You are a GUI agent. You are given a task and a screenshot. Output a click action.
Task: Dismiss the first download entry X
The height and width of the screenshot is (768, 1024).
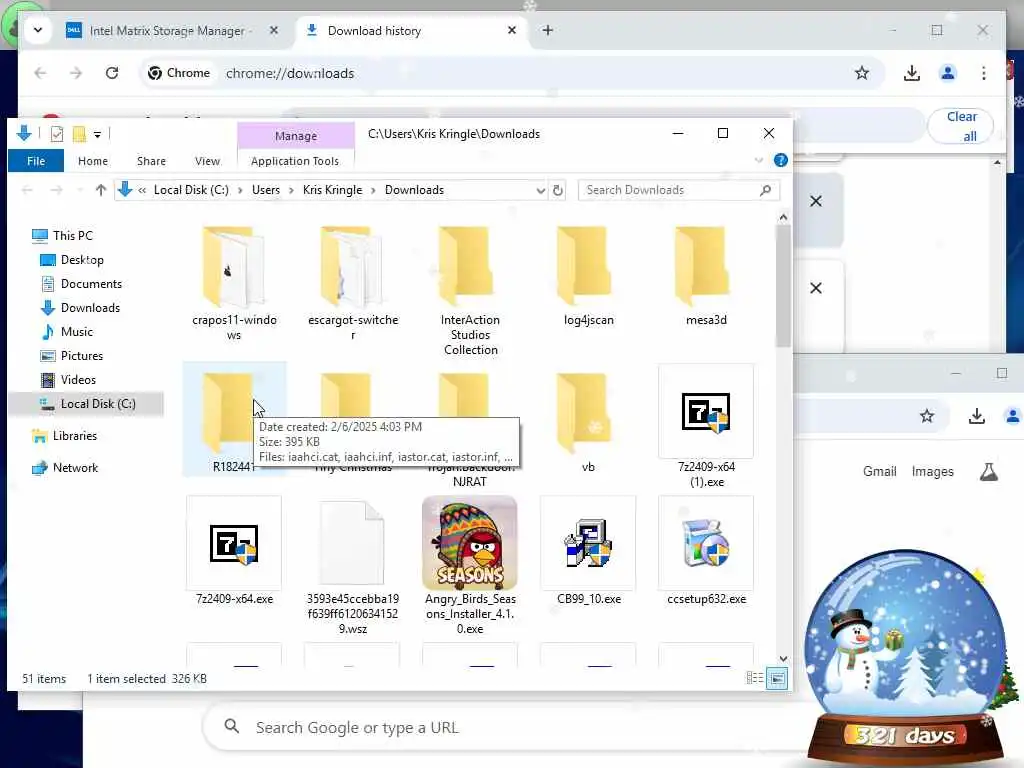(x=816, y=201)
